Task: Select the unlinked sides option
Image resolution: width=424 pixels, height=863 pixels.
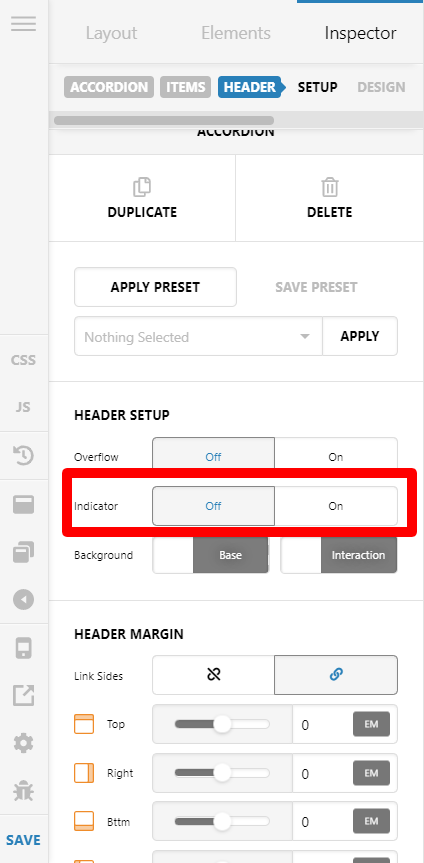Action: [x=214, y=675]
